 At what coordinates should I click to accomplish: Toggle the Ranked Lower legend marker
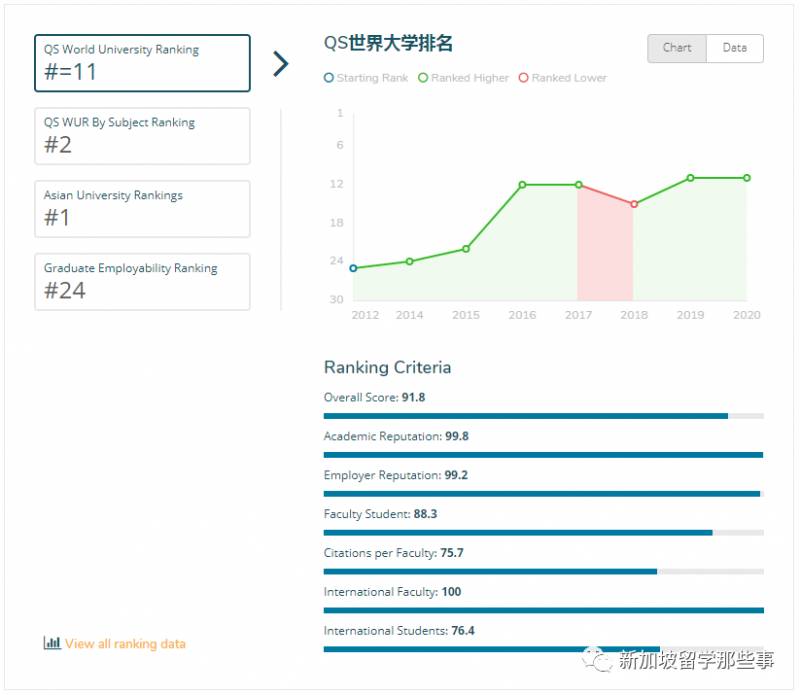tap(523, 78)
